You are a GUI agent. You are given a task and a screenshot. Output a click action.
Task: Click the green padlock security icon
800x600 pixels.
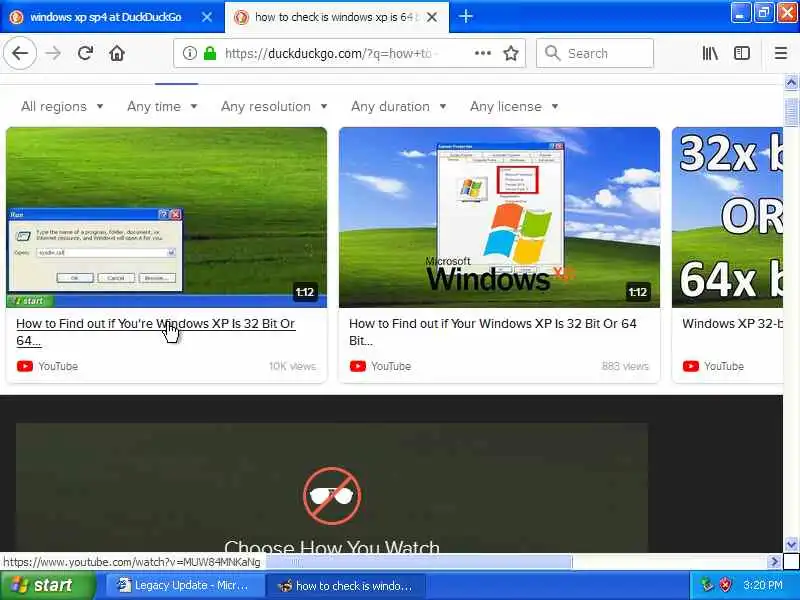point(210,53)
